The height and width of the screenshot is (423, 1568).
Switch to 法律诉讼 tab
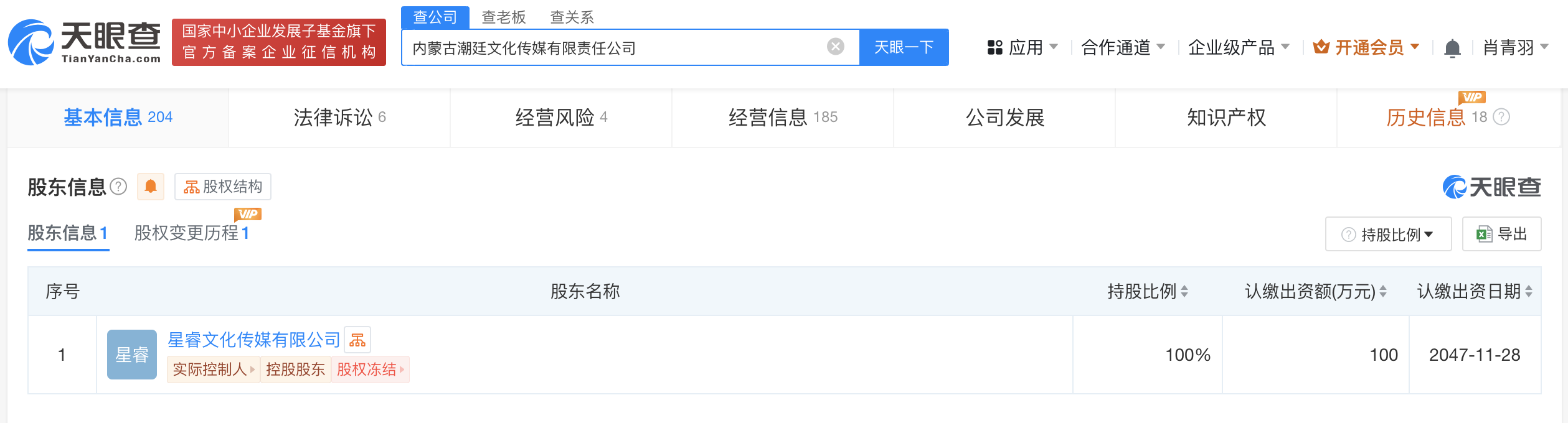(339, 117)
